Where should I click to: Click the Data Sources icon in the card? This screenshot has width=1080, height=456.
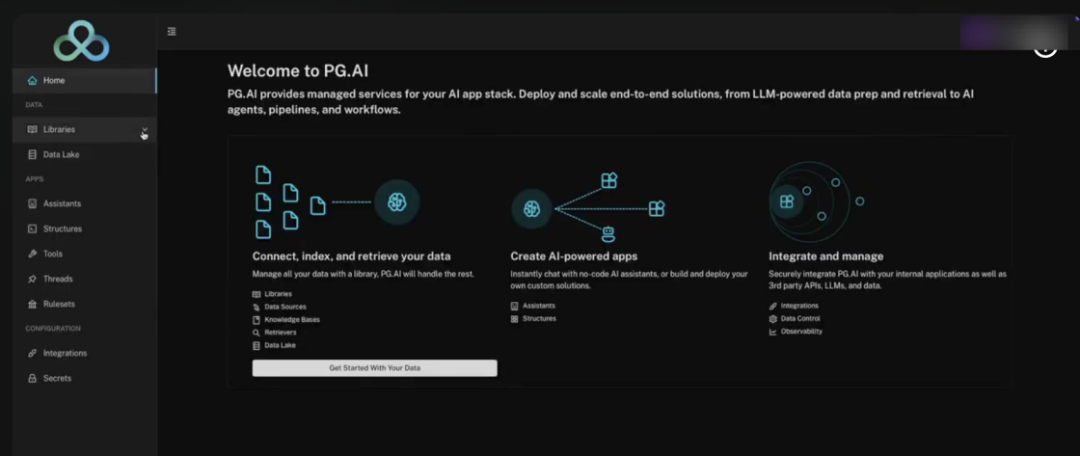(x=256, y=307)
